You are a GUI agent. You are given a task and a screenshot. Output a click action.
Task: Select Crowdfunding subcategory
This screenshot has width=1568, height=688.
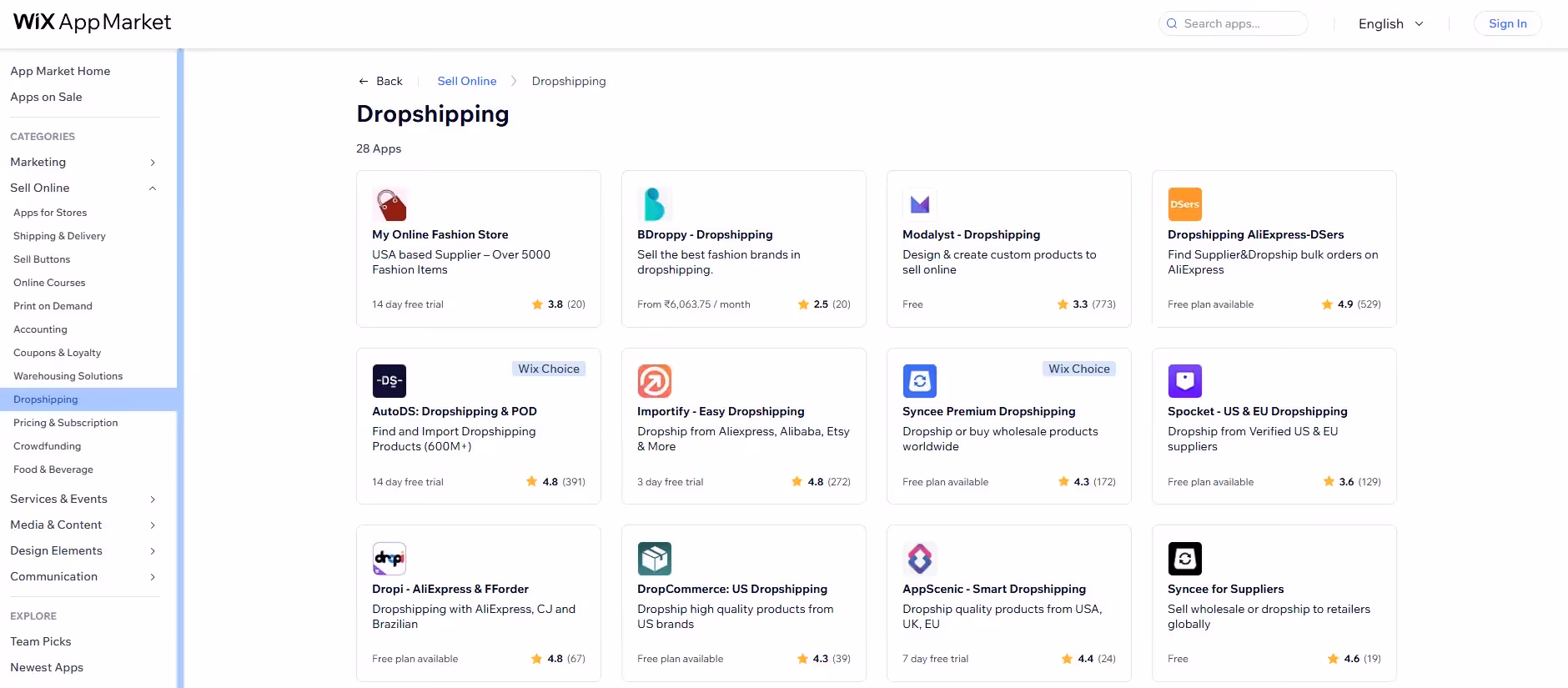tap(47, 446)
